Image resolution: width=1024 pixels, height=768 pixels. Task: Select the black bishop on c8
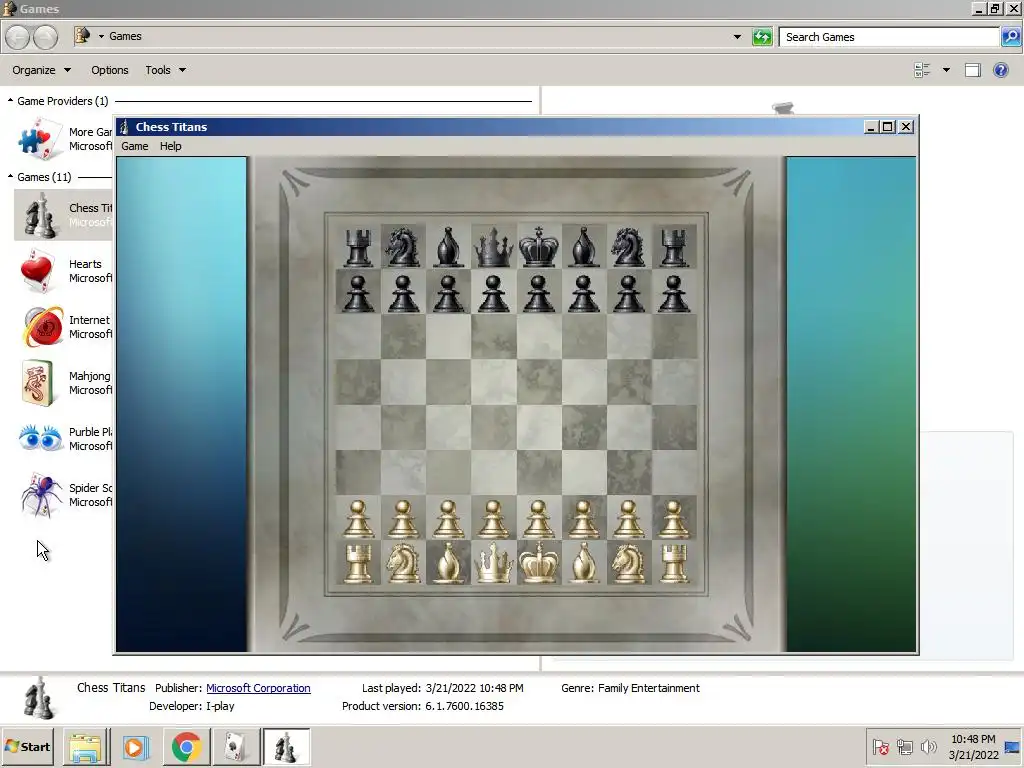tap(448, 247)
